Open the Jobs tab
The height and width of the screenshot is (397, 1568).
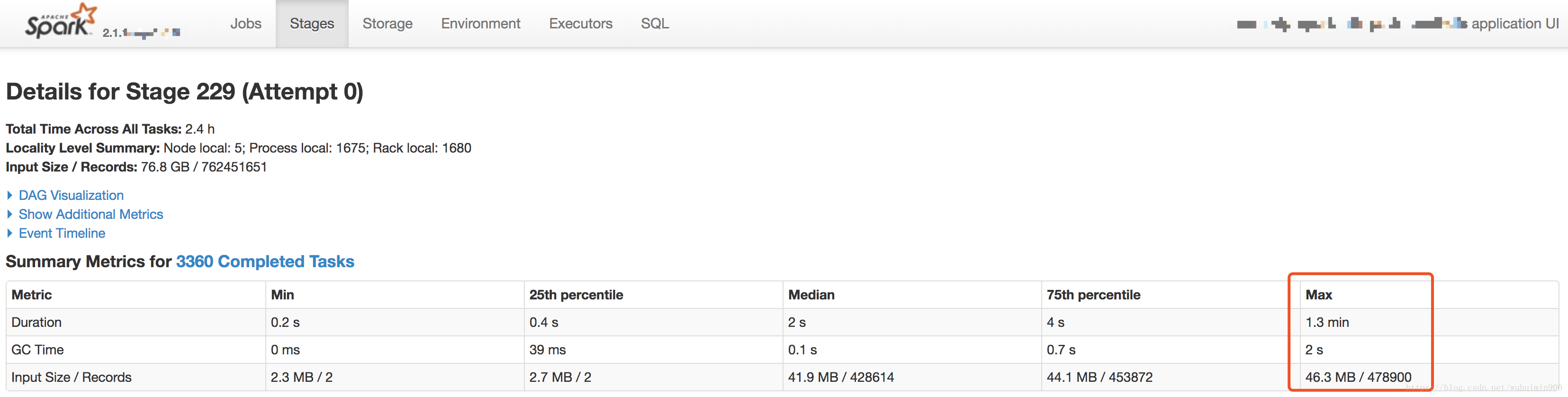(245, 24)
